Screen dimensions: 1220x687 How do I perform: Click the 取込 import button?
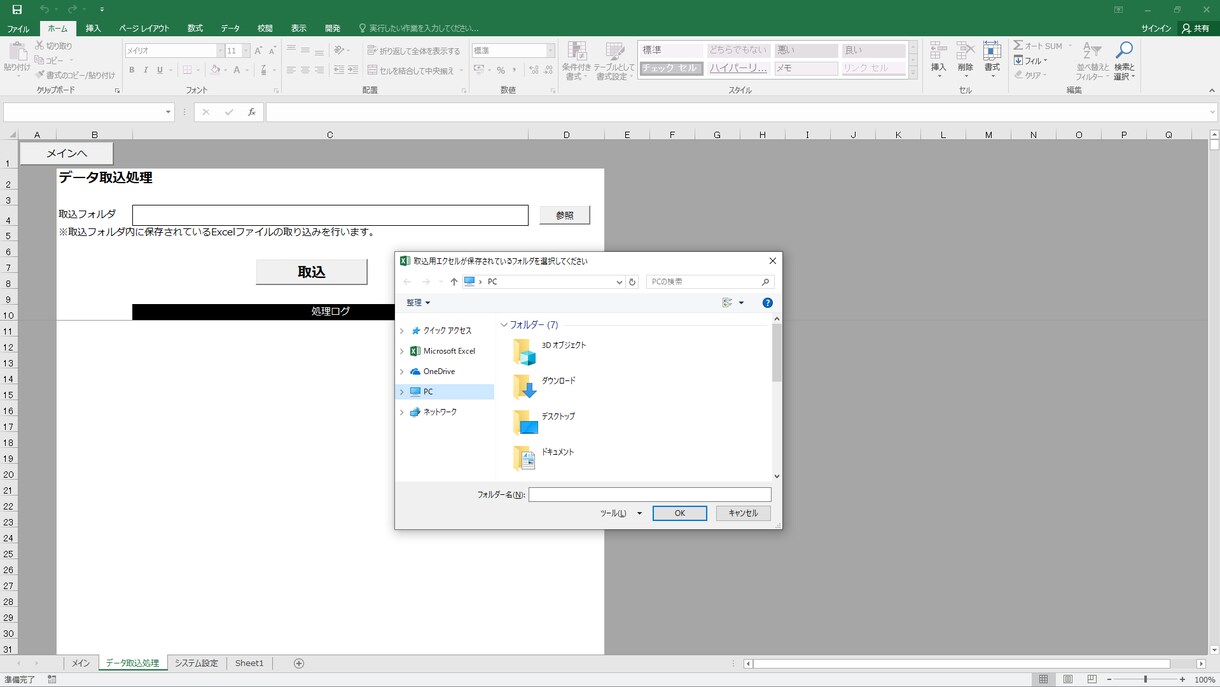[x=311, y=272]
